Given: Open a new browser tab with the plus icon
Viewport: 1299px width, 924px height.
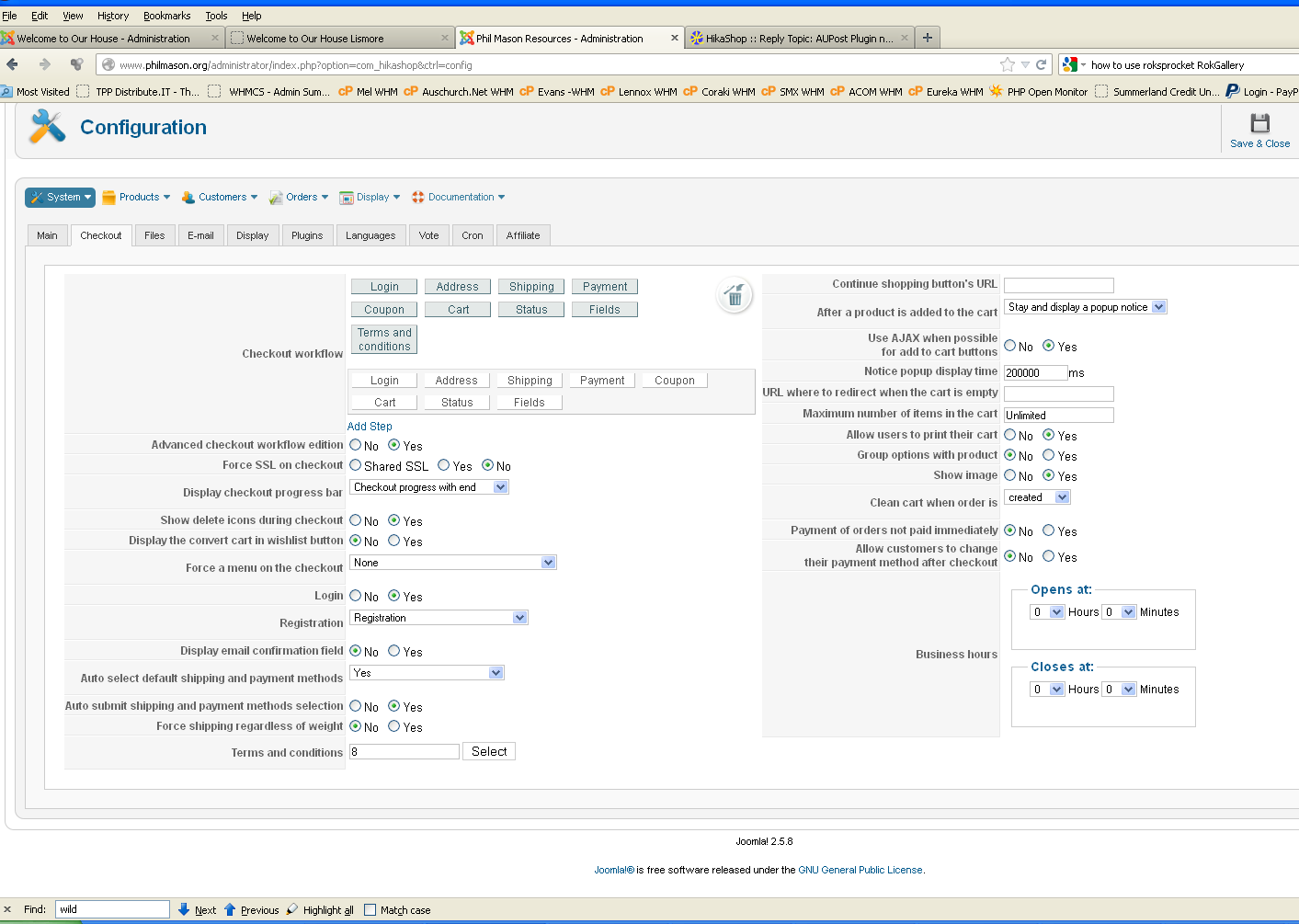Looking at the screenshot, I should pyautogui.click(x=928, y=38).
